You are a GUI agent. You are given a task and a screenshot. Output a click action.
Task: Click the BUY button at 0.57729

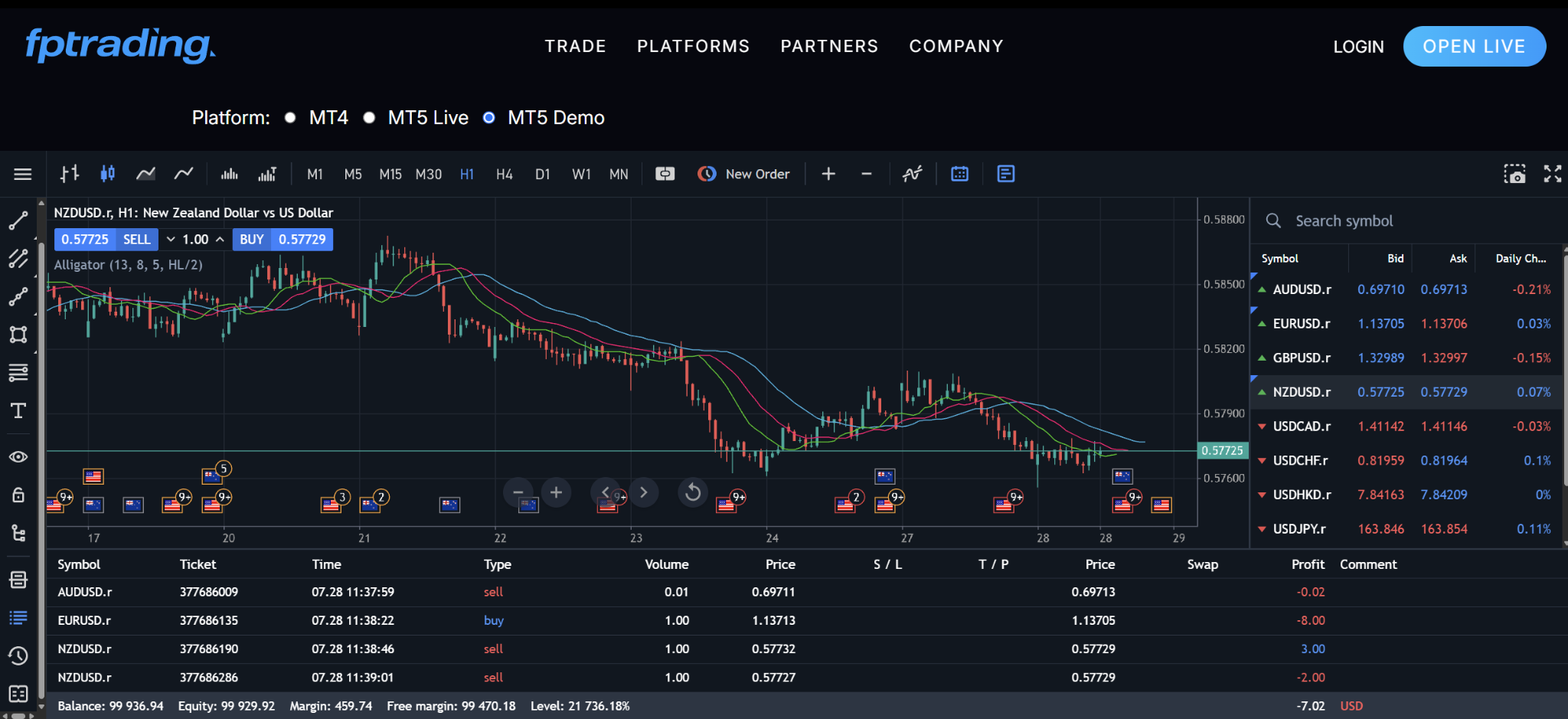(x=283, y=240)
